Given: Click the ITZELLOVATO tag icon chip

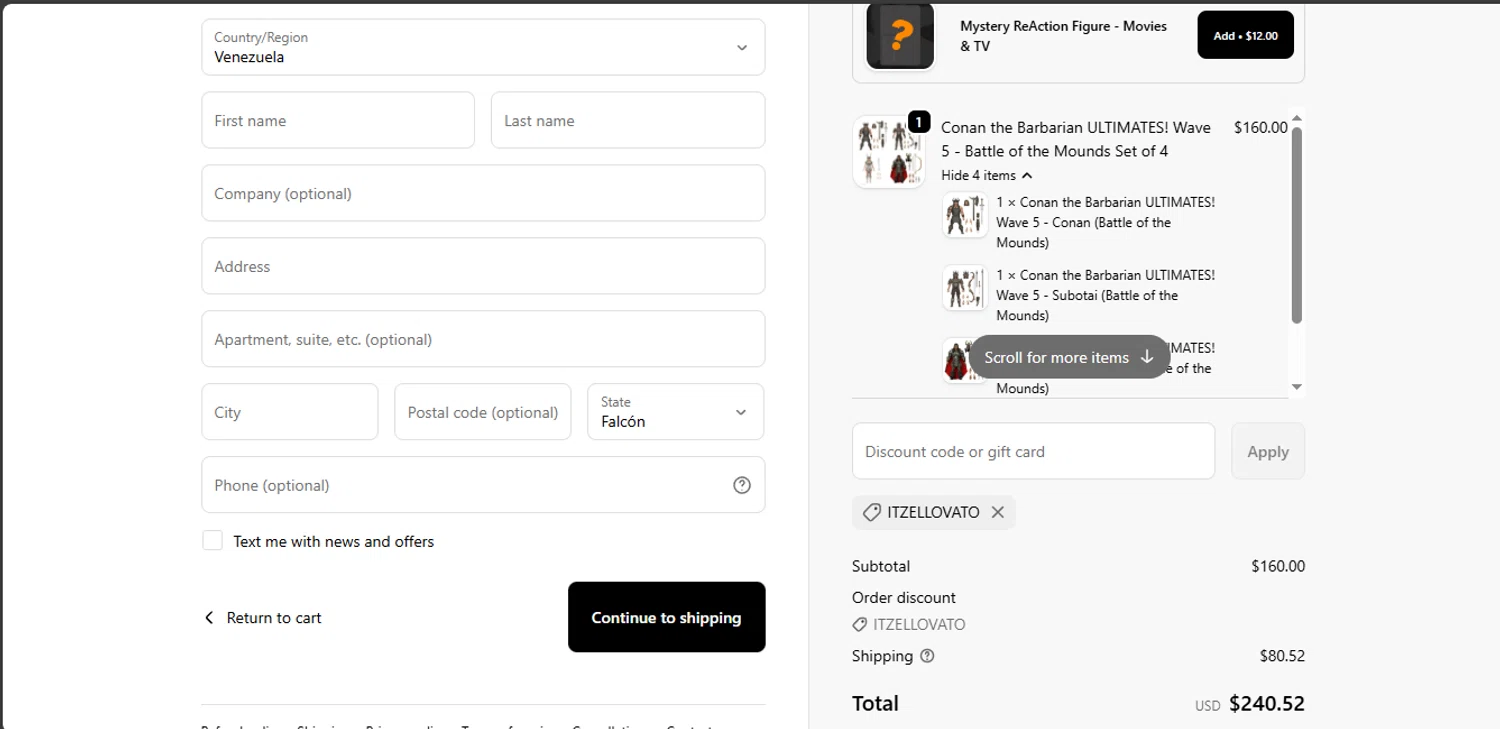Looking at the screenshot, I should click(x=871, y=512).
